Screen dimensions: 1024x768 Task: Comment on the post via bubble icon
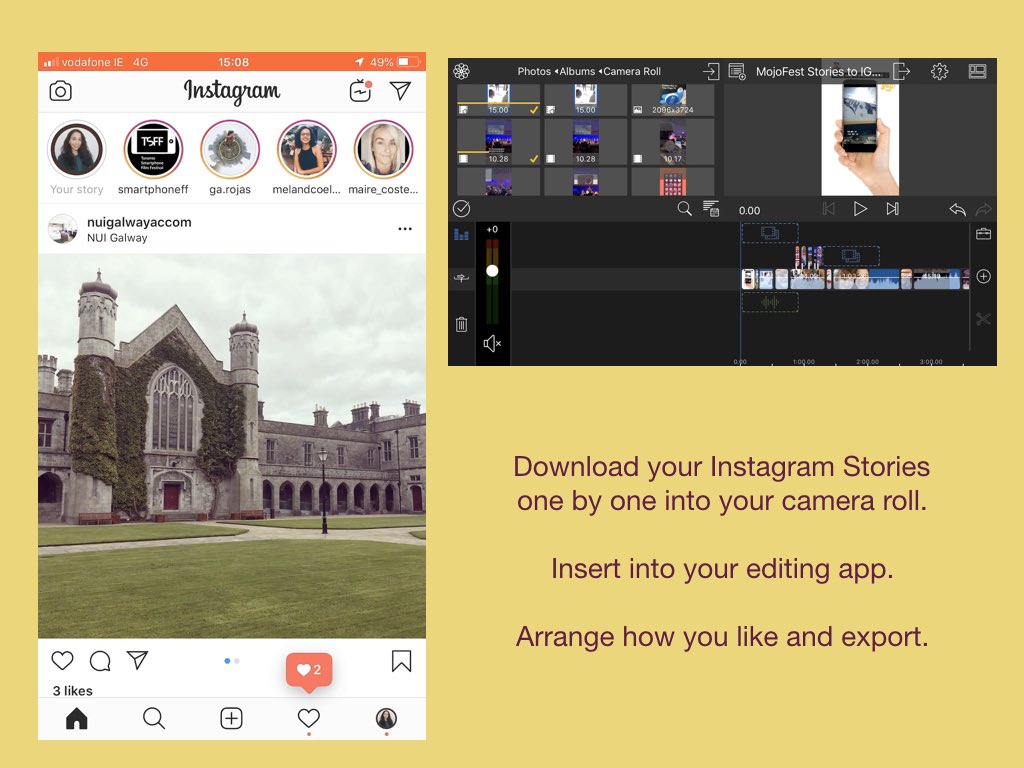[100, 661]
